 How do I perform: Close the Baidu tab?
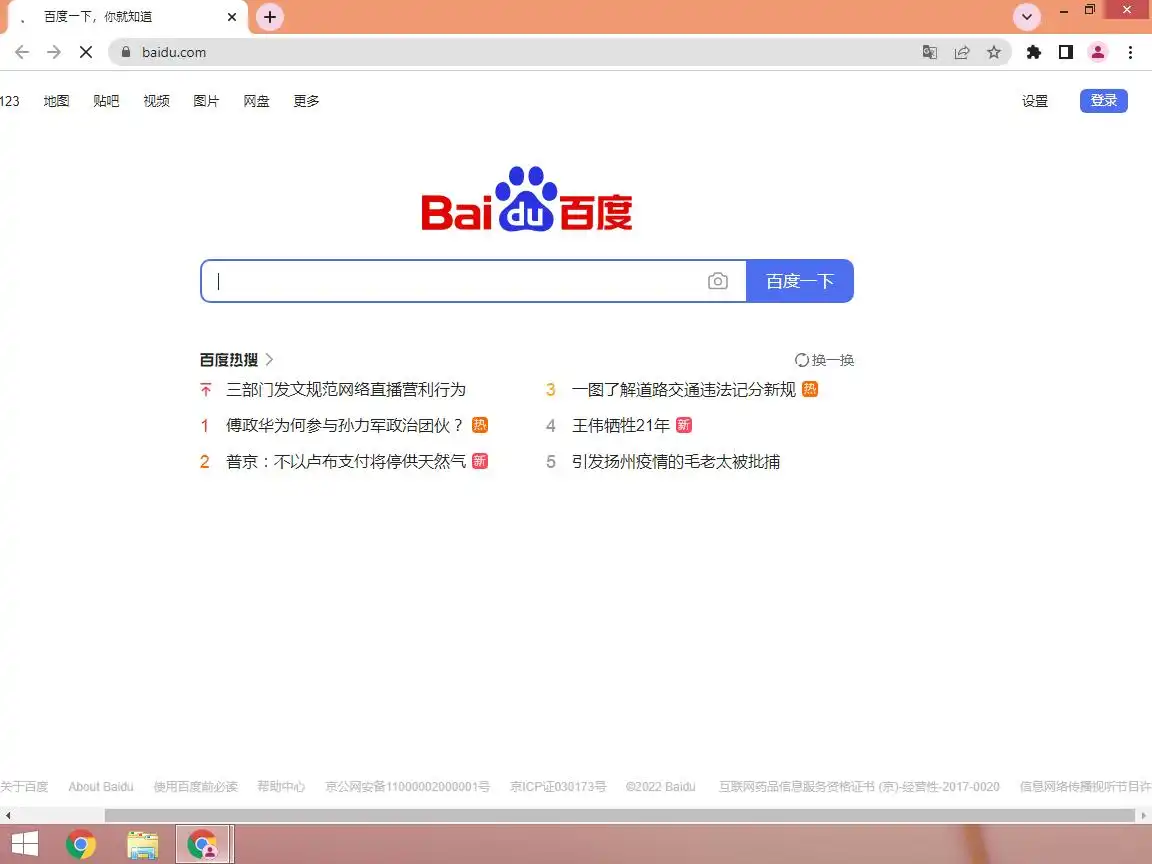tap(231, 17)
